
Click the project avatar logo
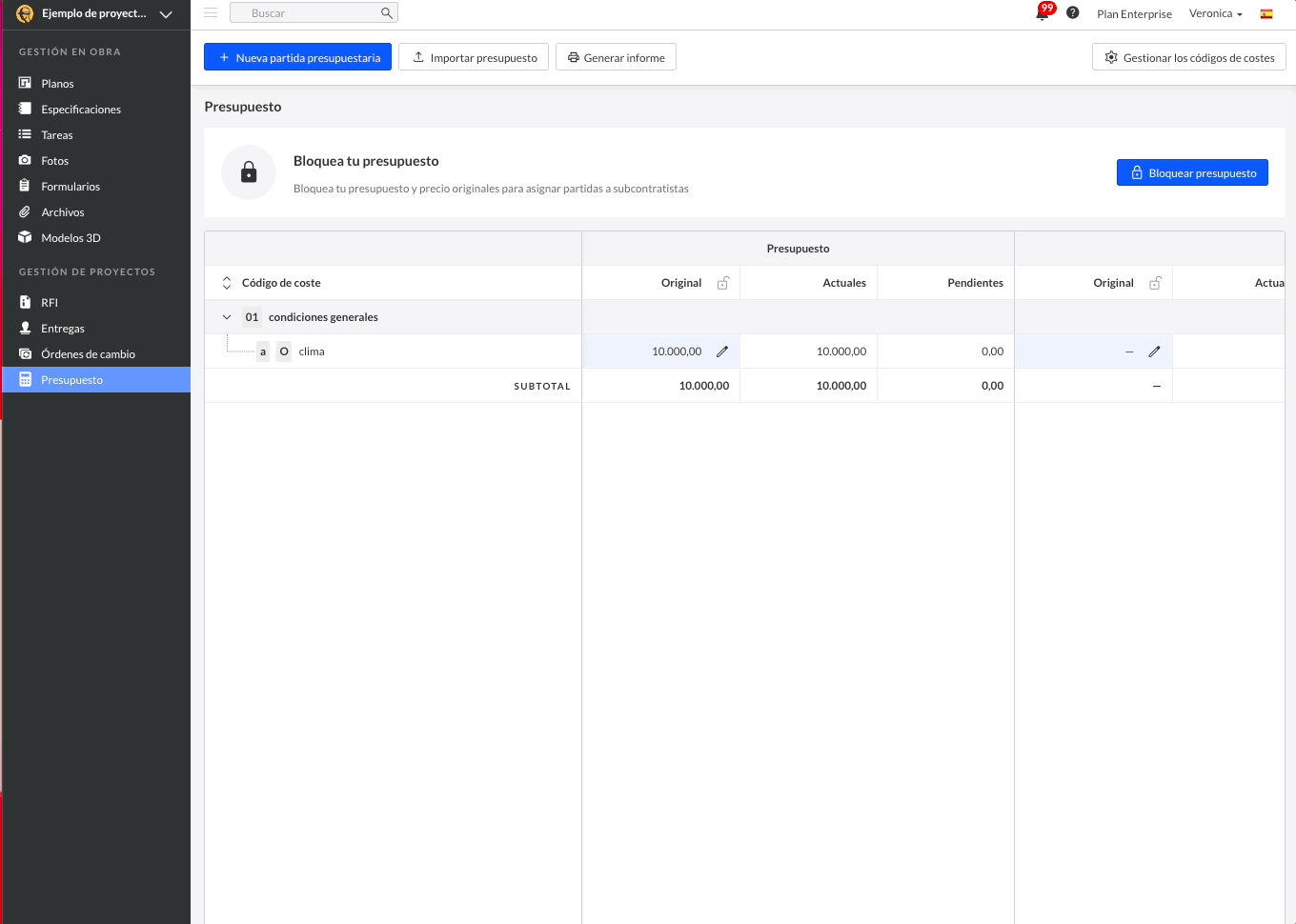(x=25, y=13)
